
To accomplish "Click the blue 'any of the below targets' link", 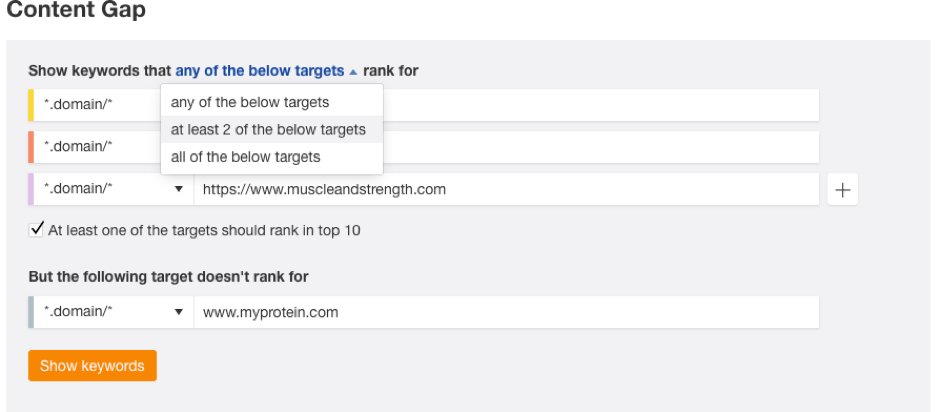I will click(260, 71).
